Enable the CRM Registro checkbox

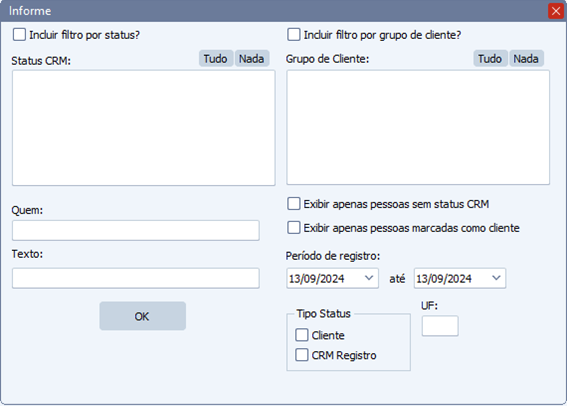(x=302, y=355)
